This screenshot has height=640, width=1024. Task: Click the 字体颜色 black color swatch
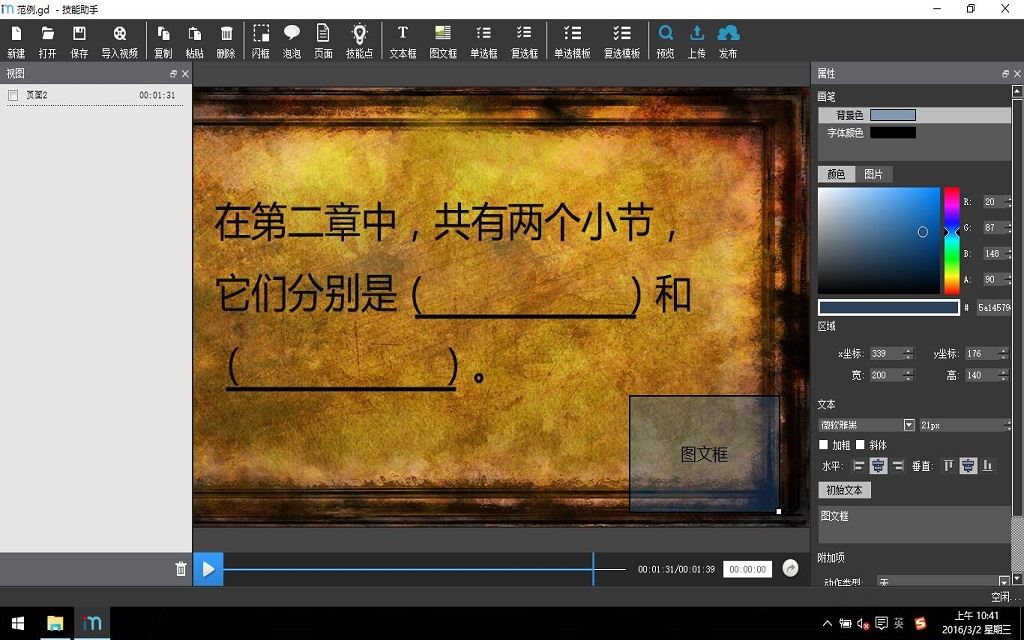[893, 133]
